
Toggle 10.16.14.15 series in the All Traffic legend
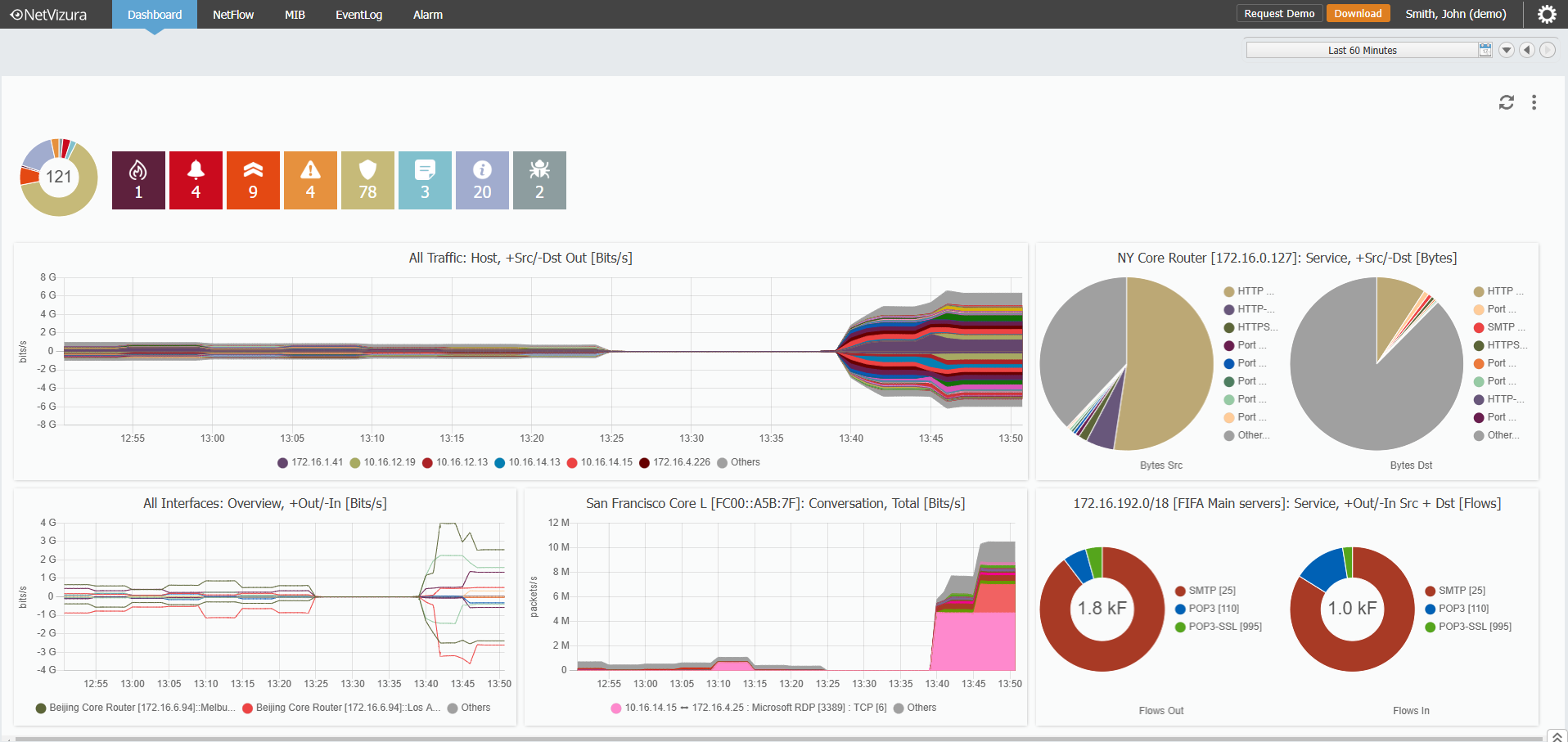pos(600,462)
